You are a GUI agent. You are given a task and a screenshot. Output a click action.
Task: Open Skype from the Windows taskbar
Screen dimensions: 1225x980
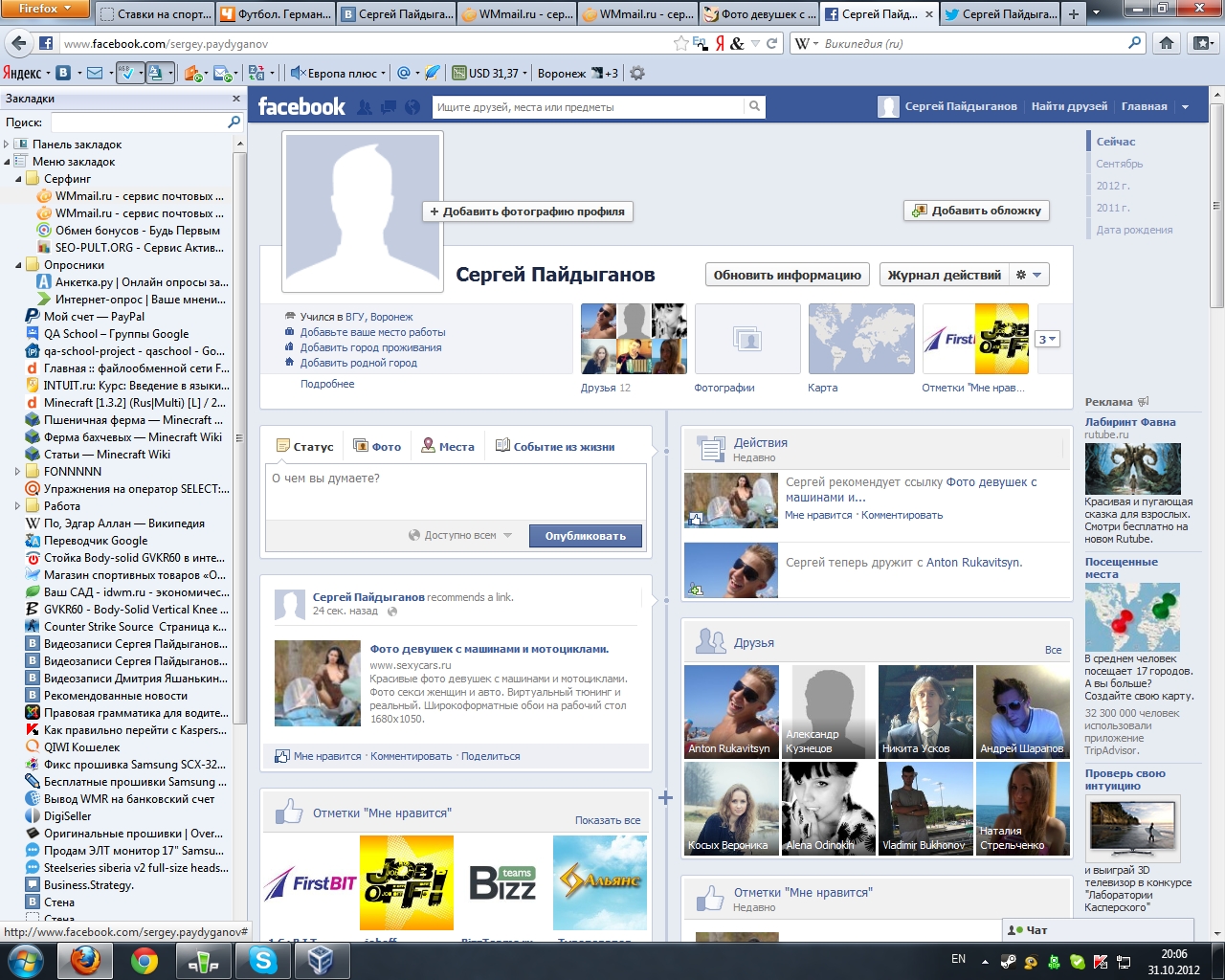[263, 960]
